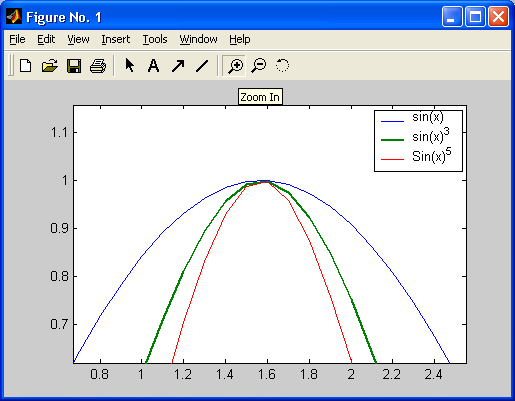Toggle the Rotate 3D tool
The height and width of the screenshot is (401, 515).
point(282,65)
